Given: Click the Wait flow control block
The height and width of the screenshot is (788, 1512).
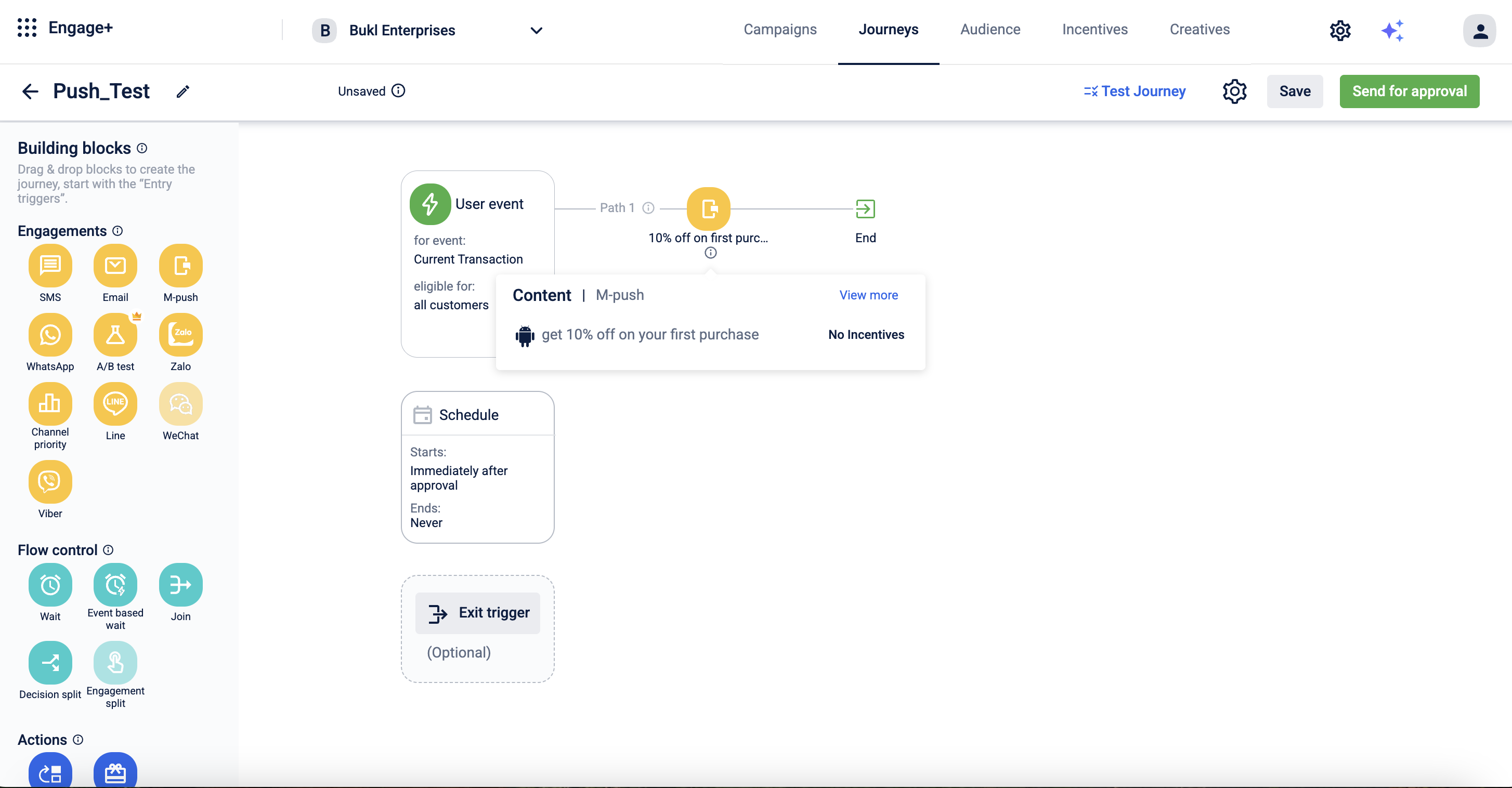Looking at the screenshot, I should tap(50, 586).
